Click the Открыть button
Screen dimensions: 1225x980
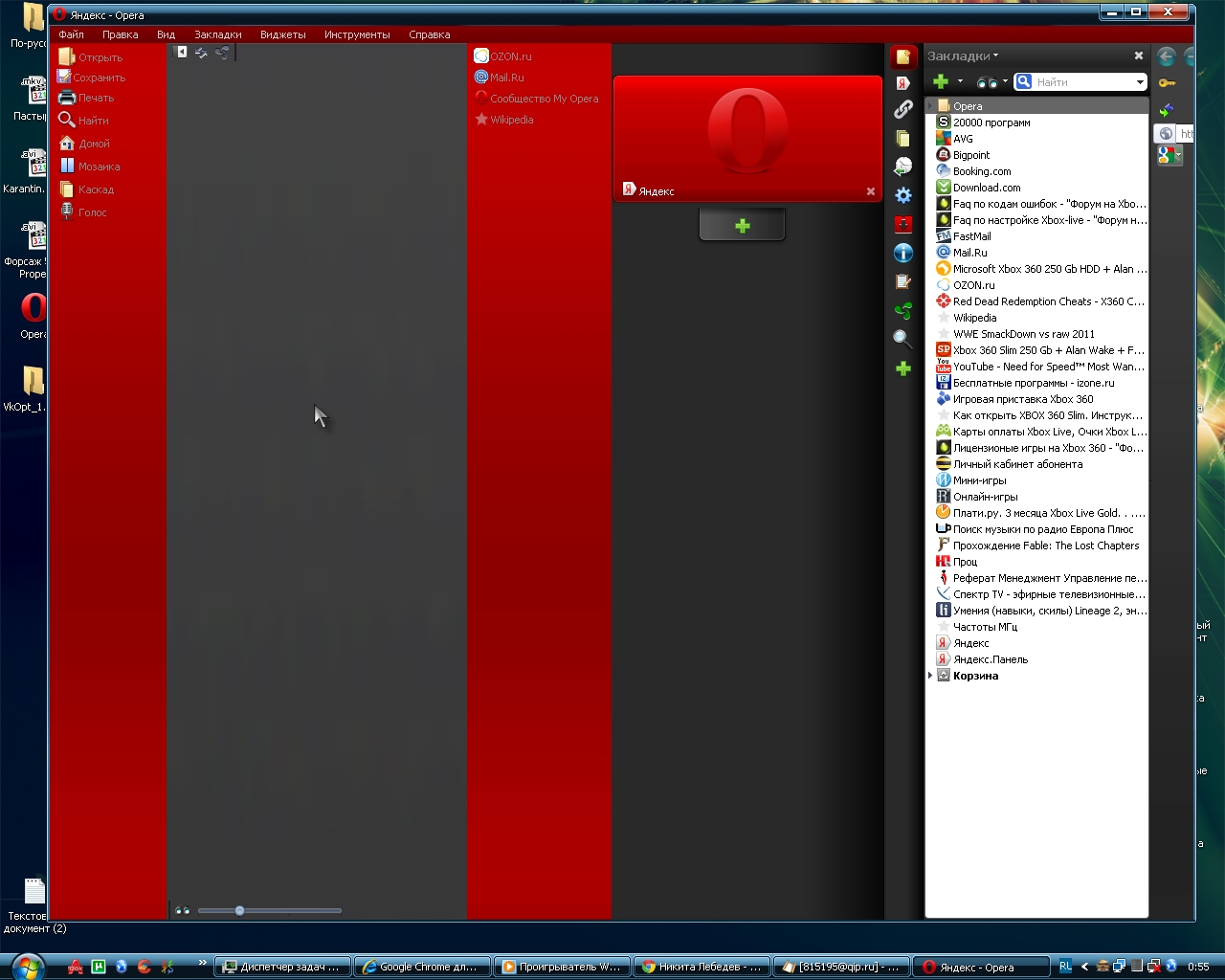click(x=90, y=57)
